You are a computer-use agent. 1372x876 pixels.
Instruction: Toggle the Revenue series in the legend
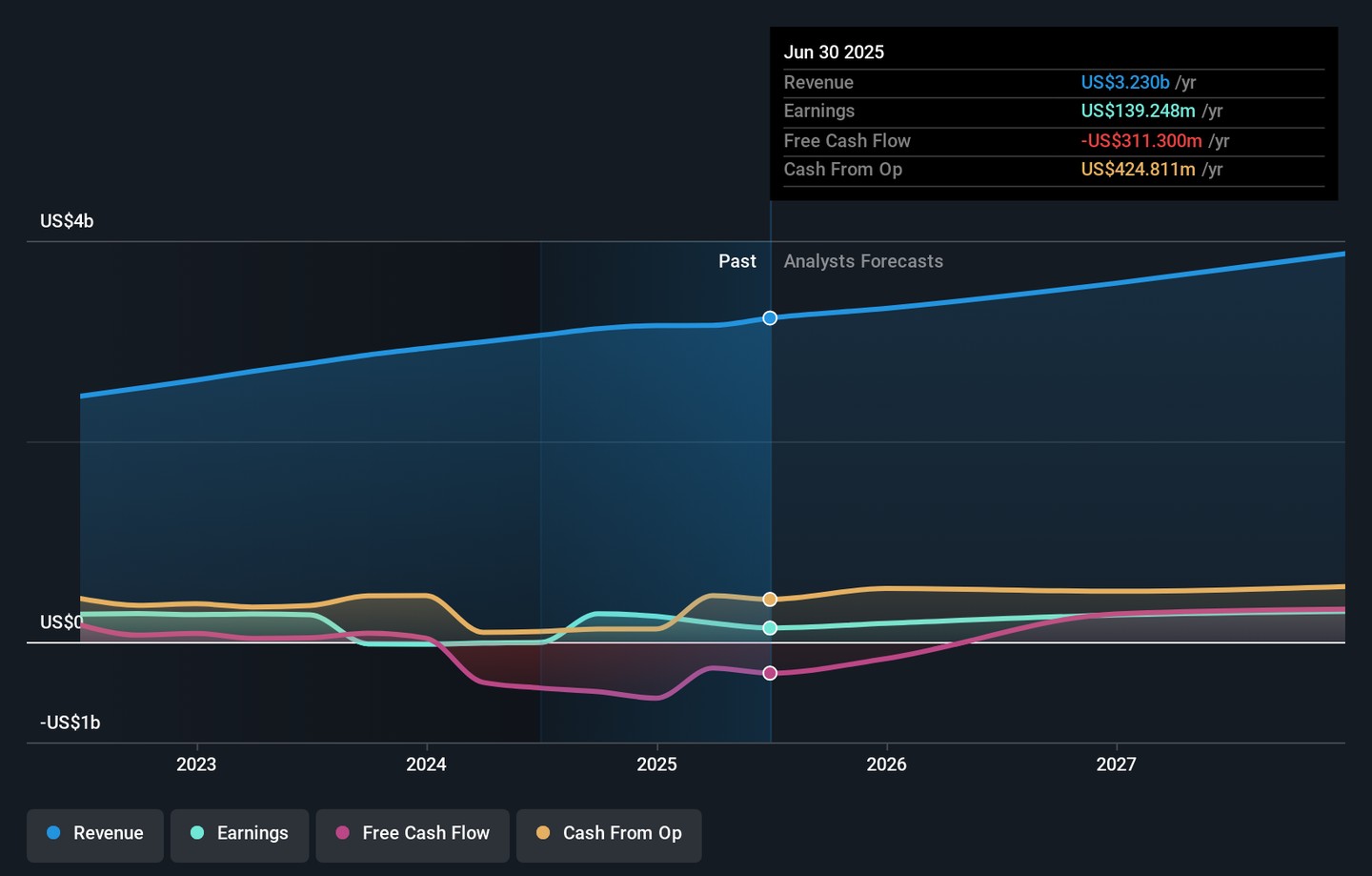pyautogui.click(x=95, y=833)
